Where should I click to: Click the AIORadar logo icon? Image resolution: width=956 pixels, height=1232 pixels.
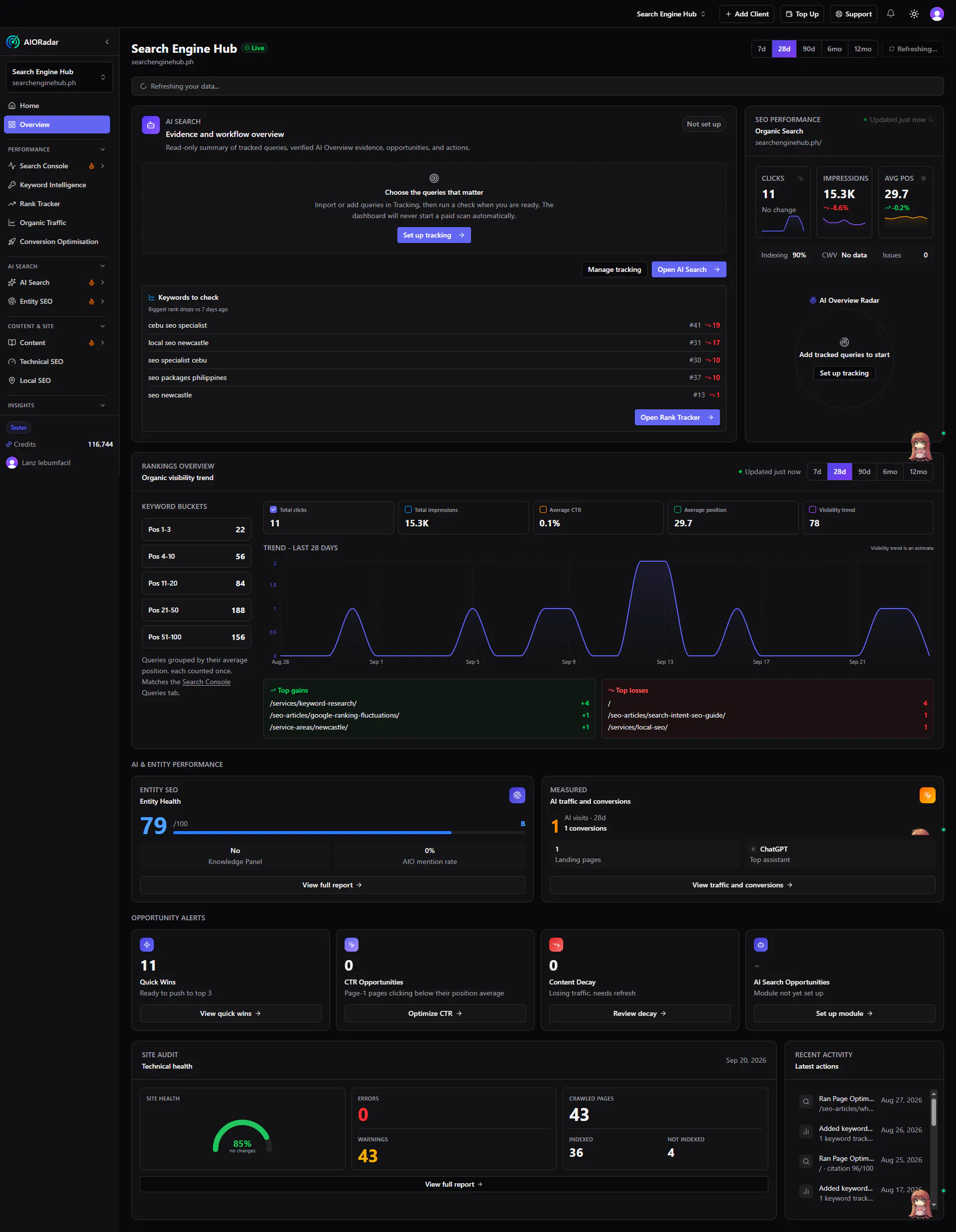[x=12, y=42]
